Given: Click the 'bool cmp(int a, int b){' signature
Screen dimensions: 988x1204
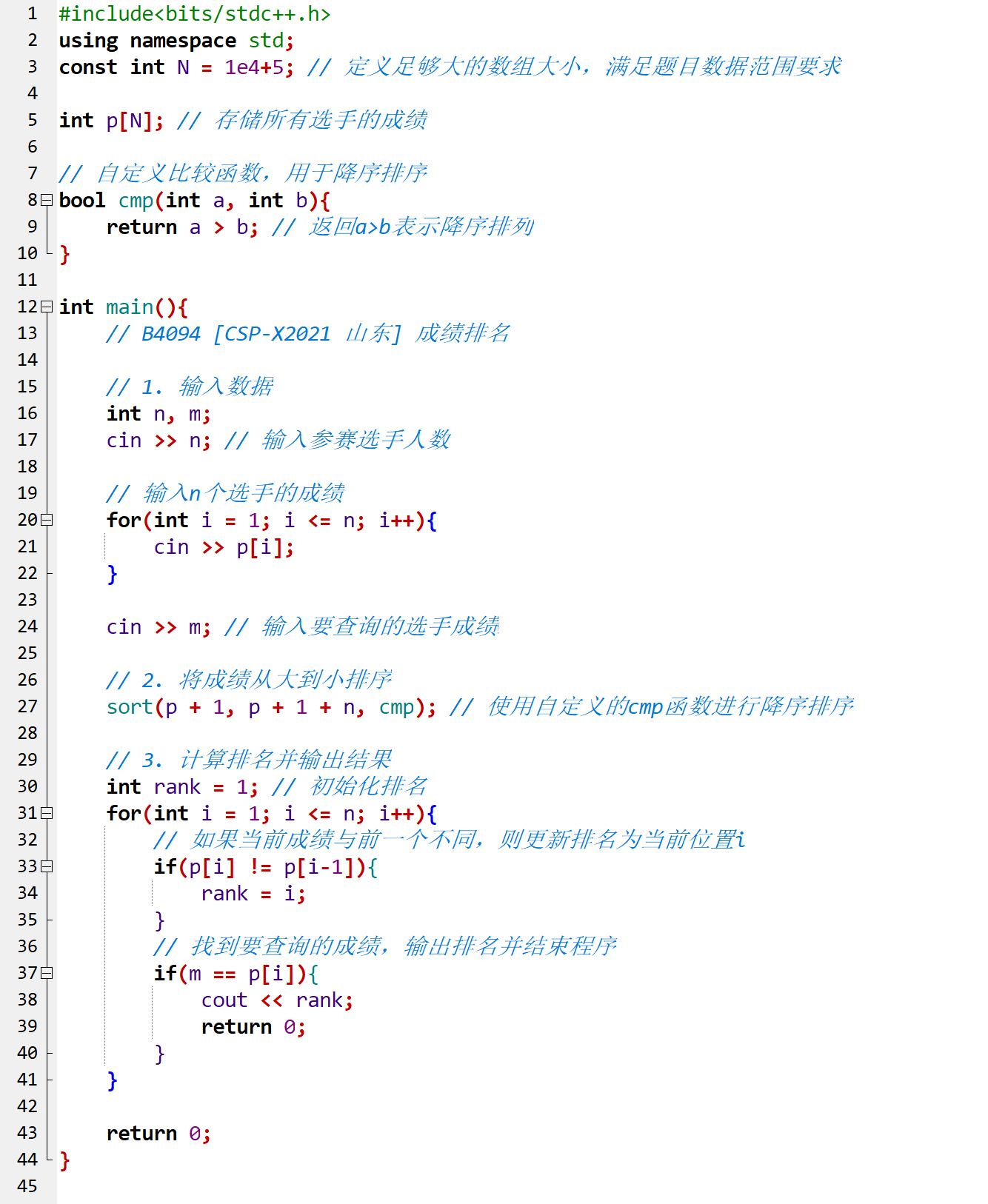Looking at the screenshot, I should tap(195, 201).
